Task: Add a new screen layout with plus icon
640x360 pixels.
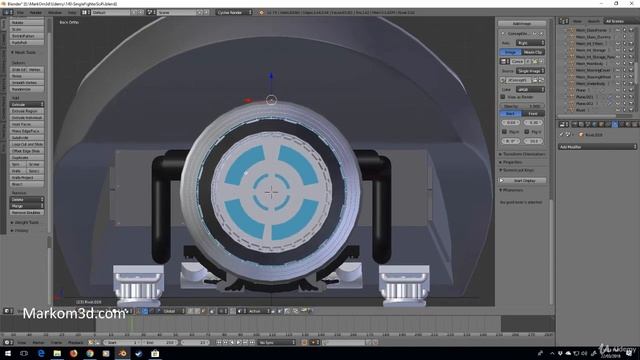Action: tap(135, 12)
